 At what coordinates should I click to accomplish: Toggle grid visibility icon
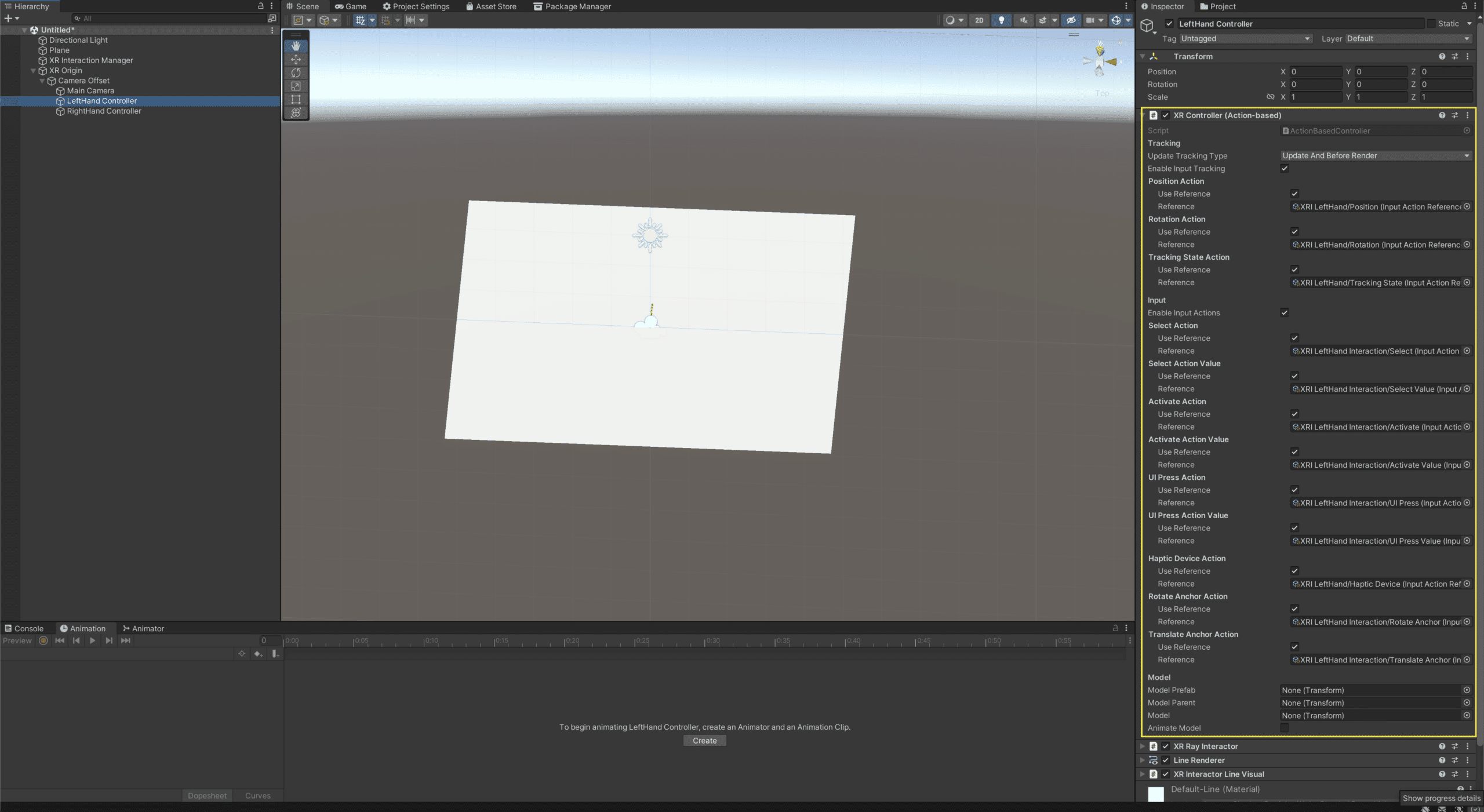360,20
